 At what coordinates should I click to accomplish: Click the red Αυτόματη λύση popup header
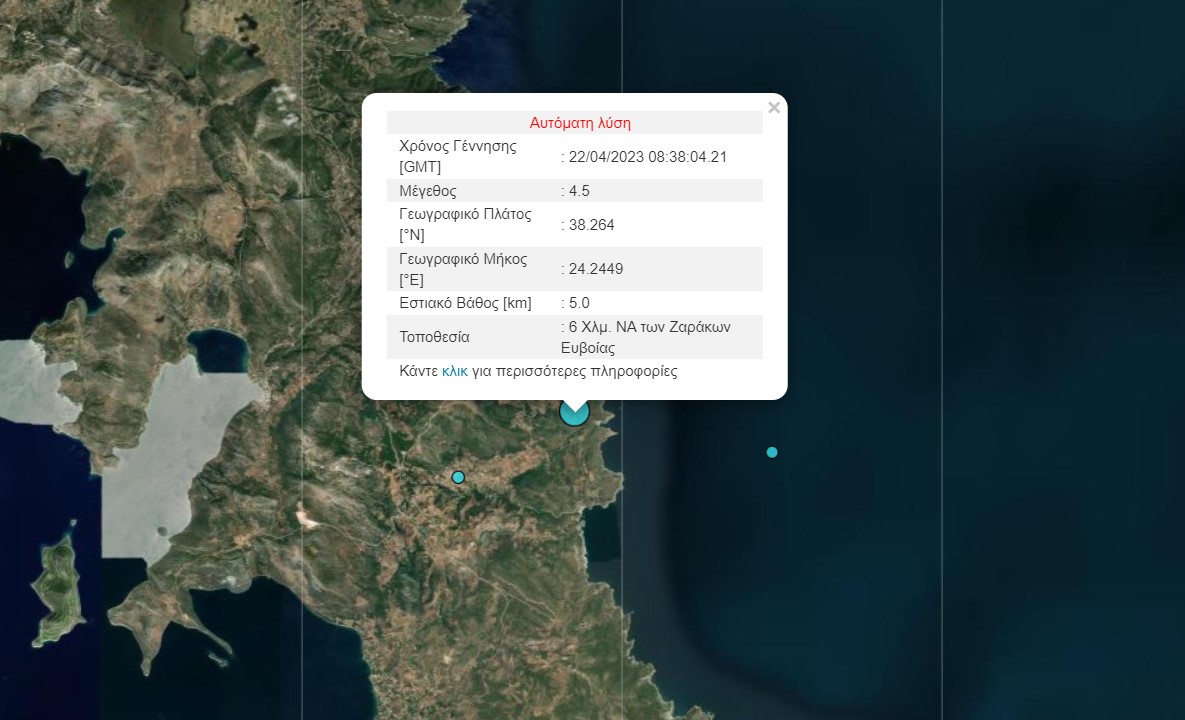(580, 124)
